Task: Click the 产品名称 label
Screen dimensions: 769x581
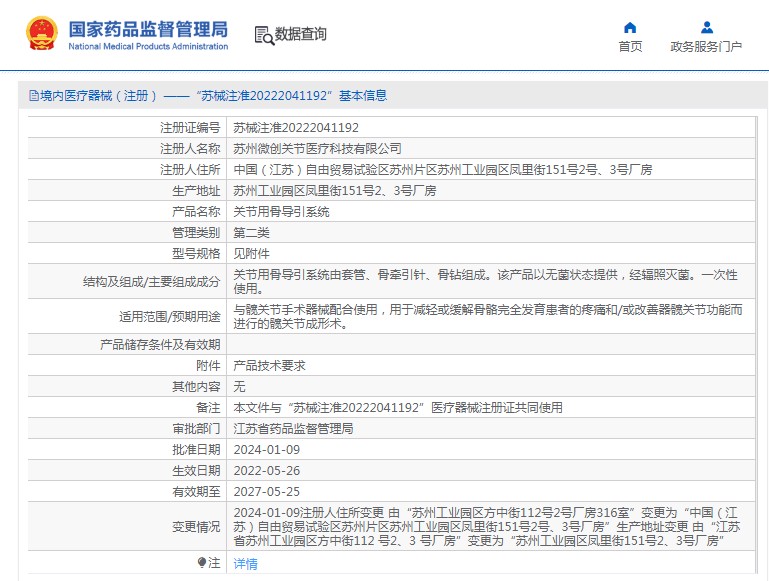Action: [196, 212]
